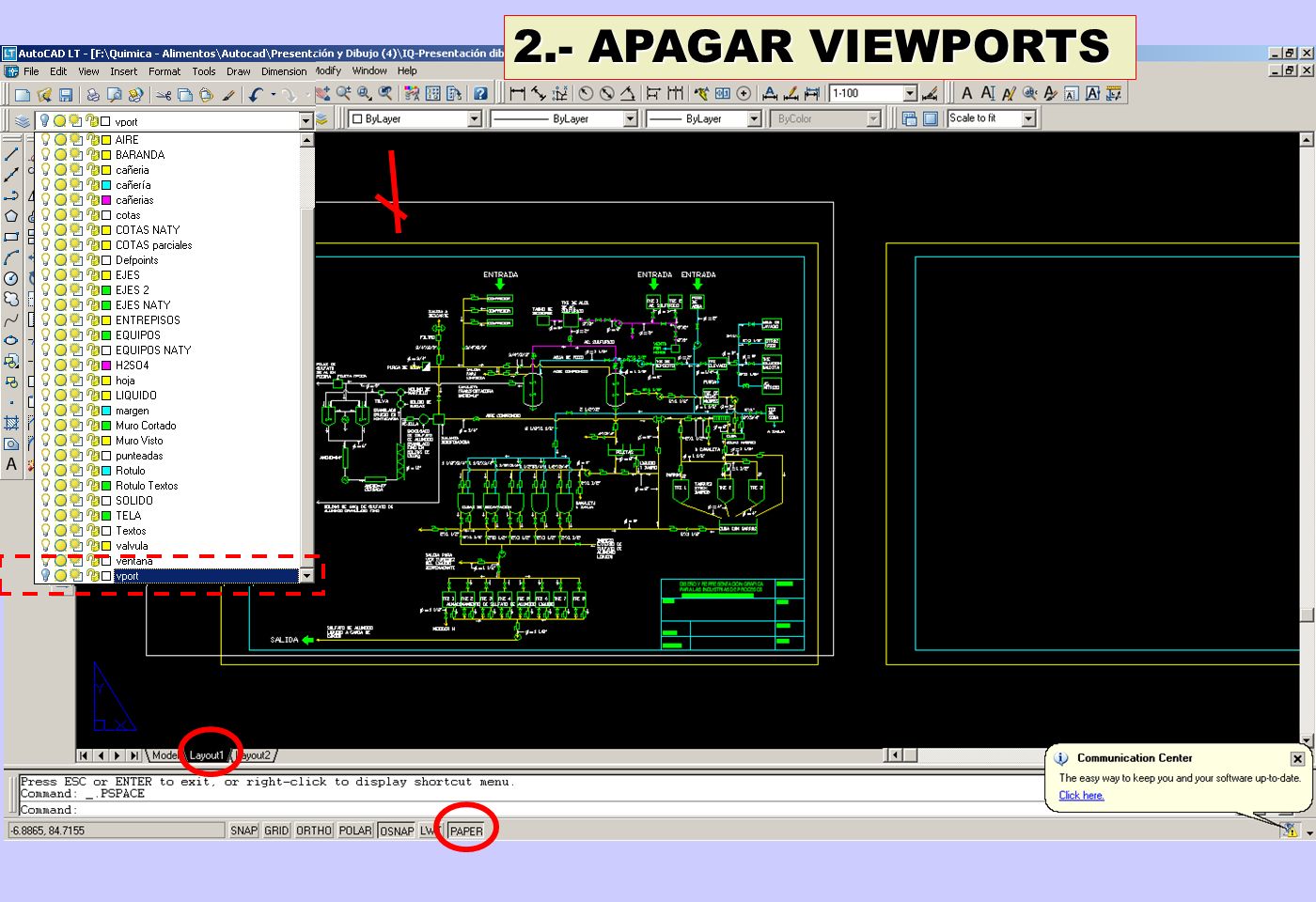Select the Revision Cloud tool
The height and width of the screenshot is (902, 1316).
click(11, 299)
